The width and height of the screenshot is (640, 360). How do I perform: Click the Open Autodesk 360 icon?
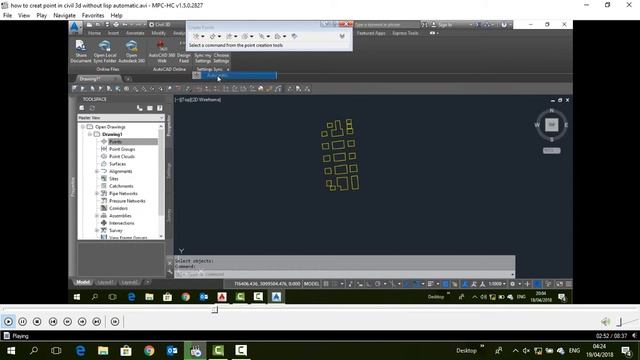pyautogui.click(x=131, y=51)
